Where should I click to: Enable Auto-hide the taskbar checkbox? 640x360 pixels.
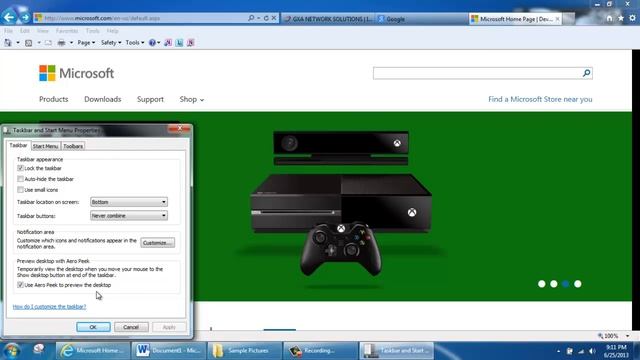tap(20, 179)
